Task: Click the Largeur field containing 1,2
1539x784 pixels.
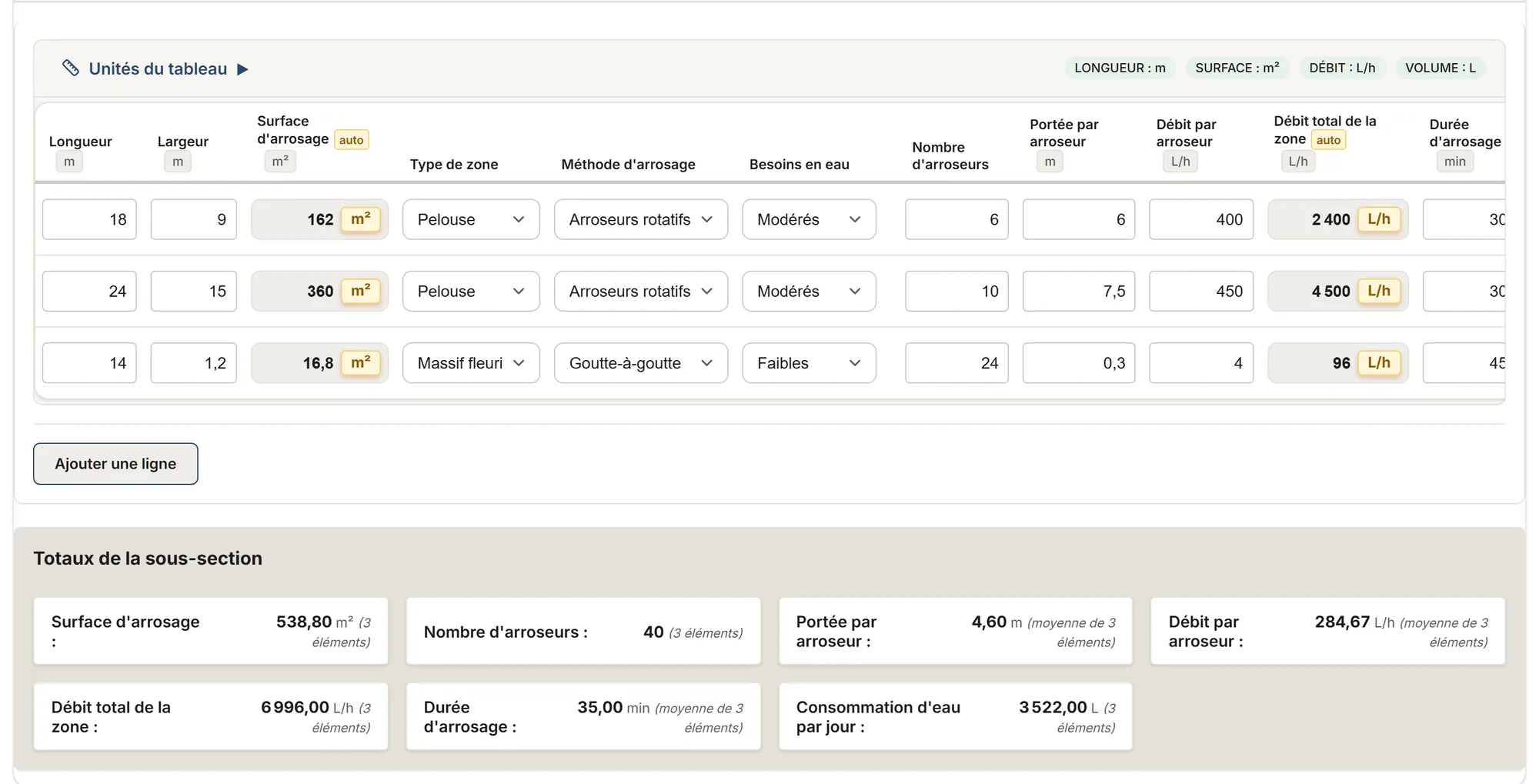Action: (193, 362)
